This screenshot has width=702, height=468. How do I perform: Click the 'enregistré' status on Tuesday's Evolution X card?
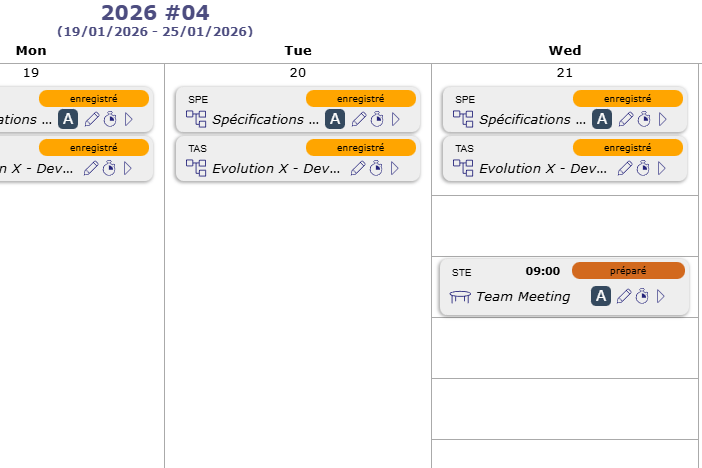point(360,148)
